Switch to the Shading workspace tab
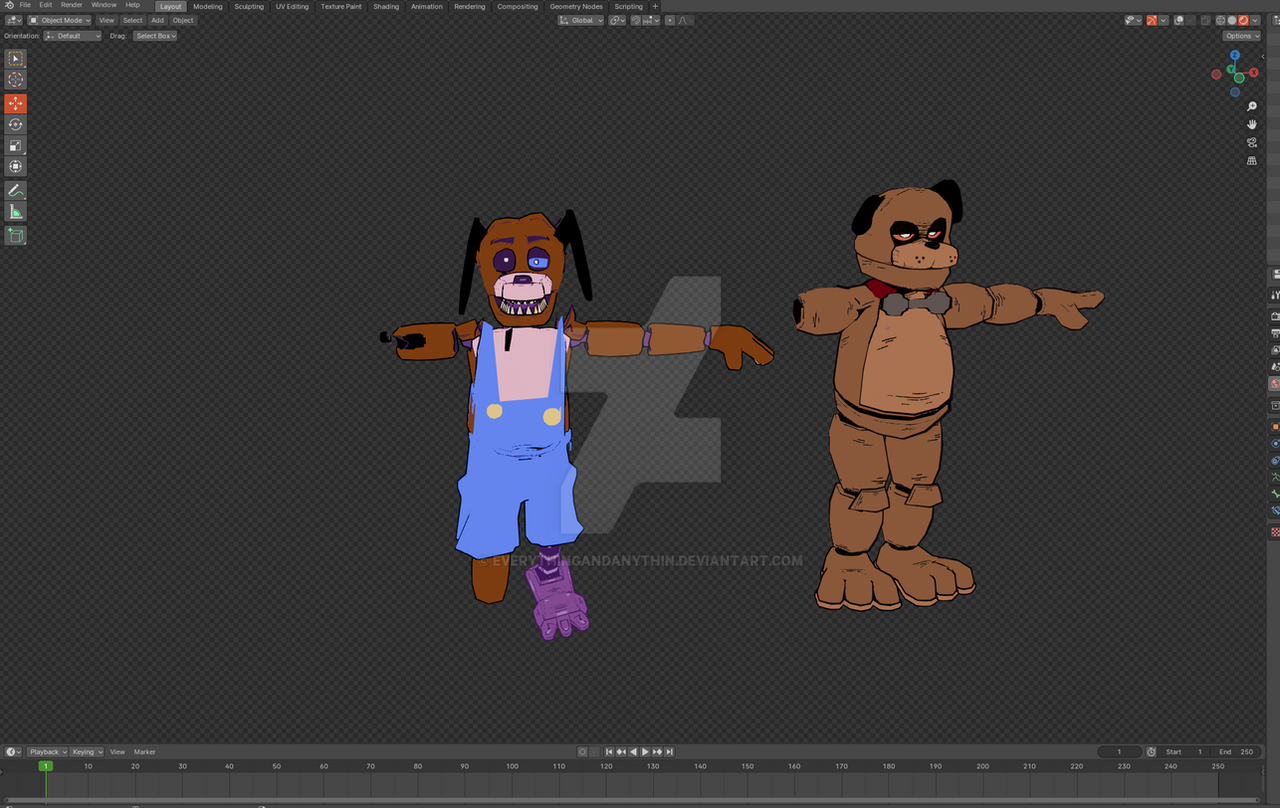The height and width of the screenshot is (808, 1280). point(386,6)
